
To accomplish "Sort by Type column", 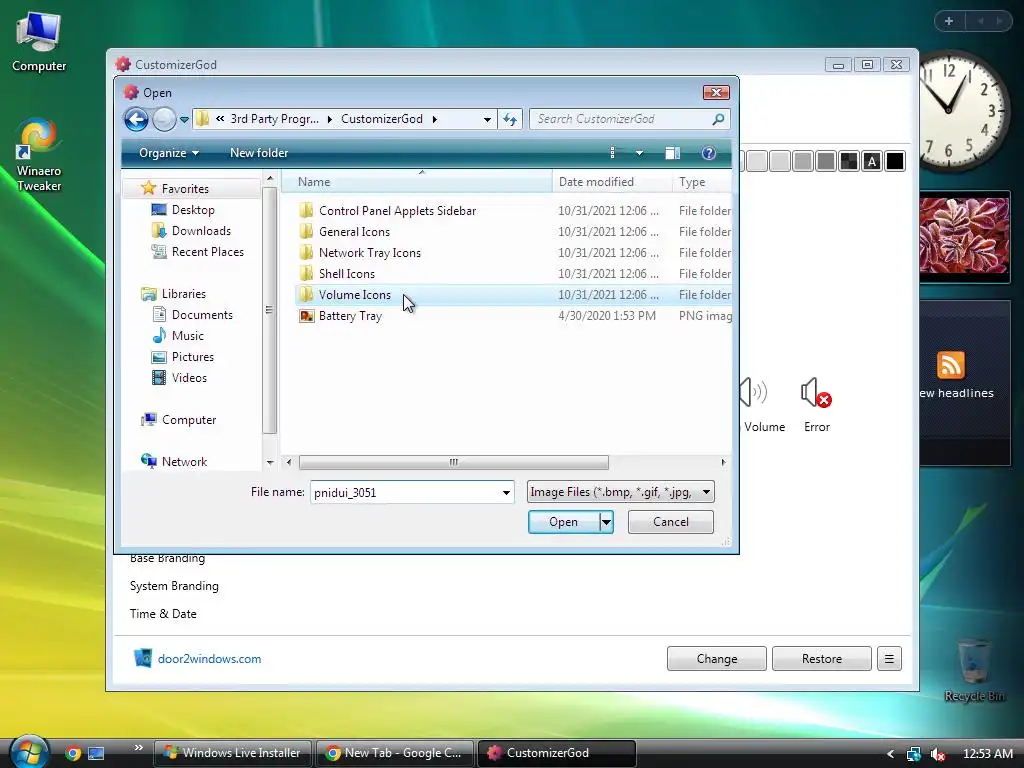I will (x=702, y=182).
